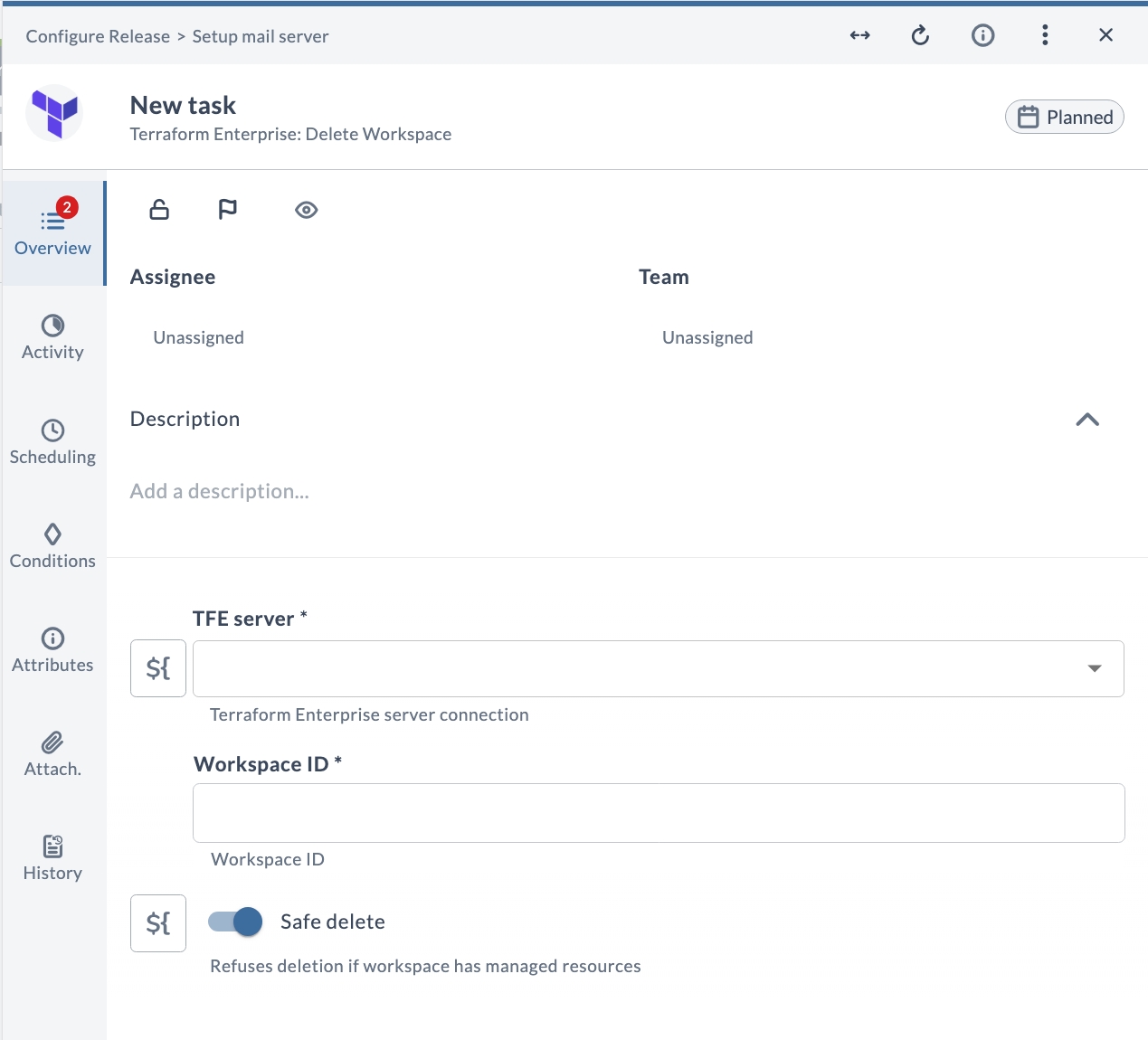Click the expand width arrows icon
The width and height of the screenshot is (1148, 1040).
tap(859, 35)
